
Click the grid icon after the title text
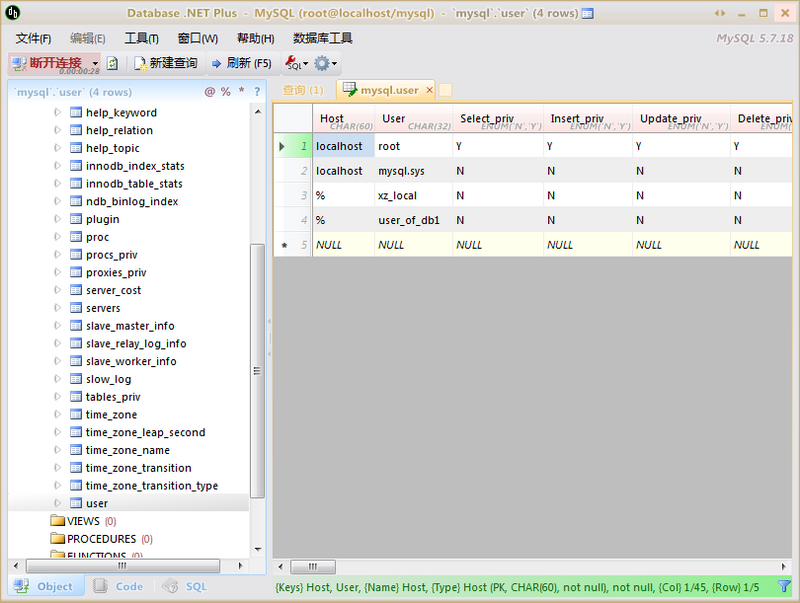(588, 13)
